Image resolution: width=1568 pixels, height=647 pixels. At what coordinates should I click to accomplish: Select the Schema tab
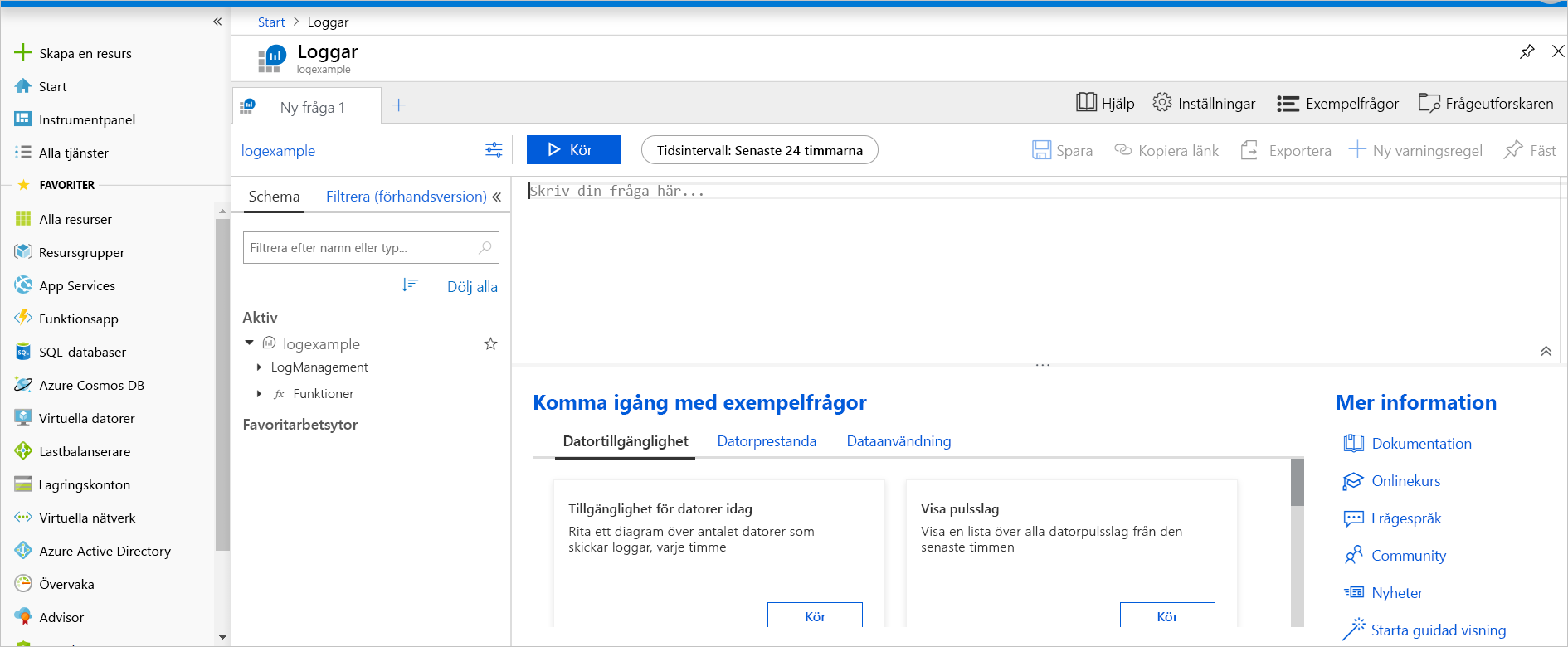274,197
